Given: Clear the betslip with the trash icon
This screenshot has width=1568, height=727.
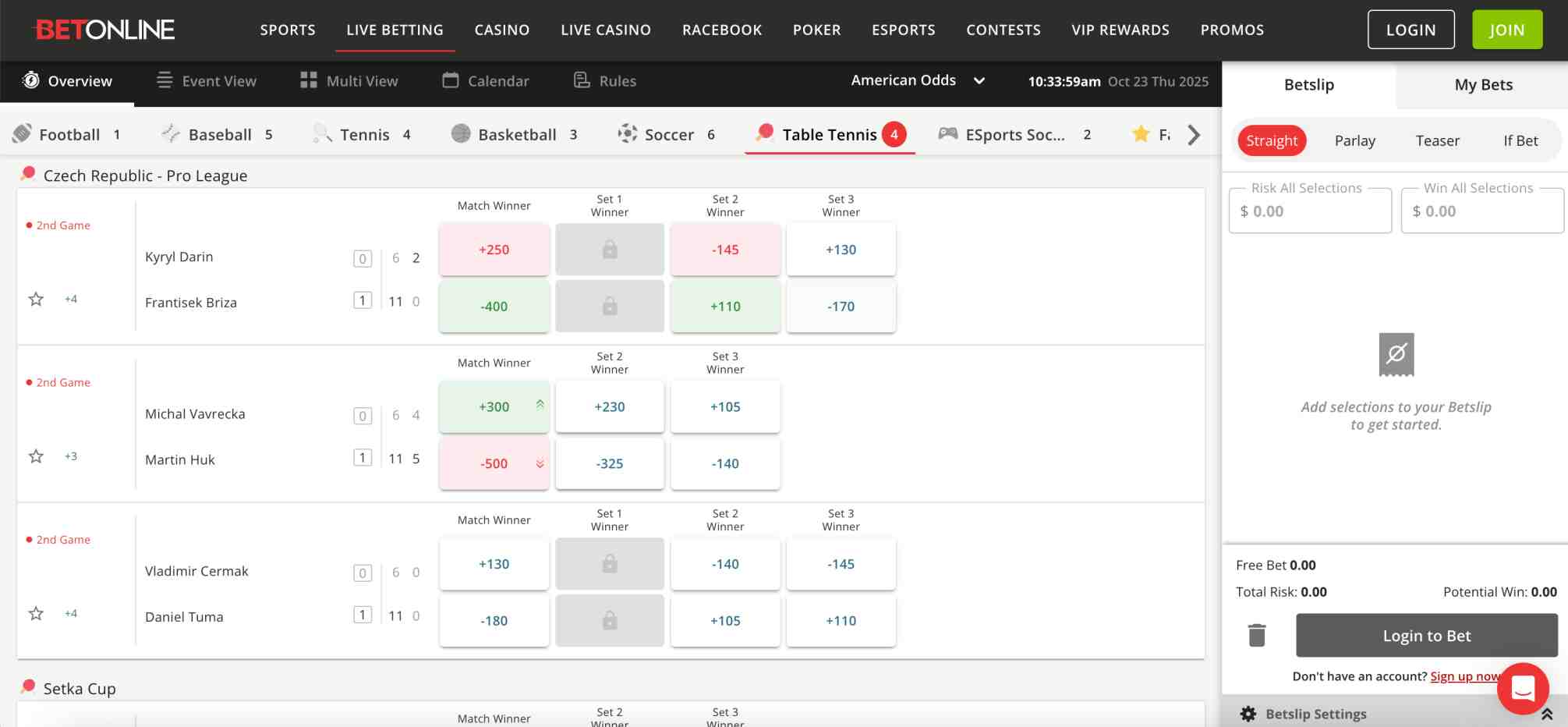Looking at the screenshot, I should 1257,635.
